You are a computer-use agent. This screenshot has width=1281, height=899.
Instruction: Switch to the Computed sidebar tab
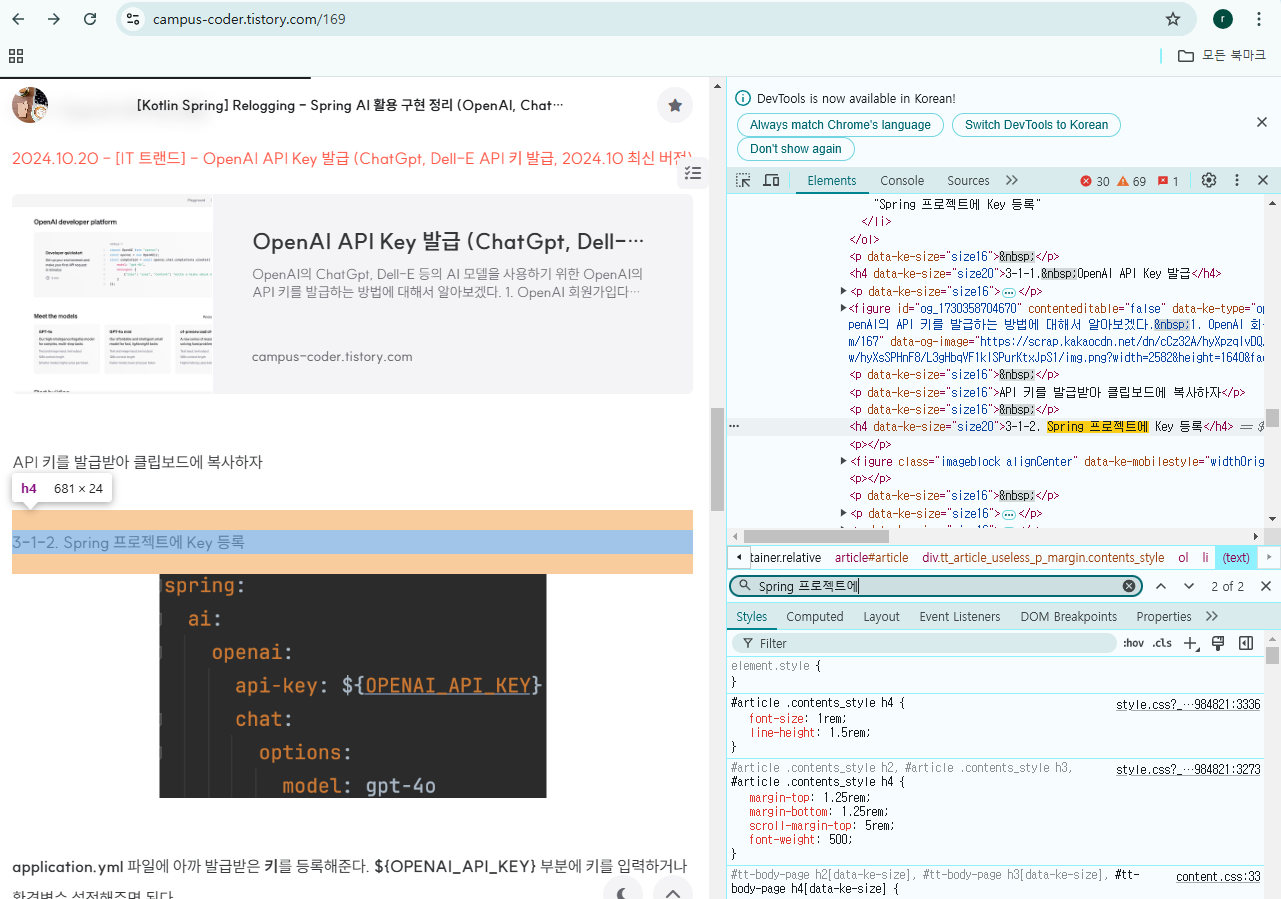click(815, 617)
